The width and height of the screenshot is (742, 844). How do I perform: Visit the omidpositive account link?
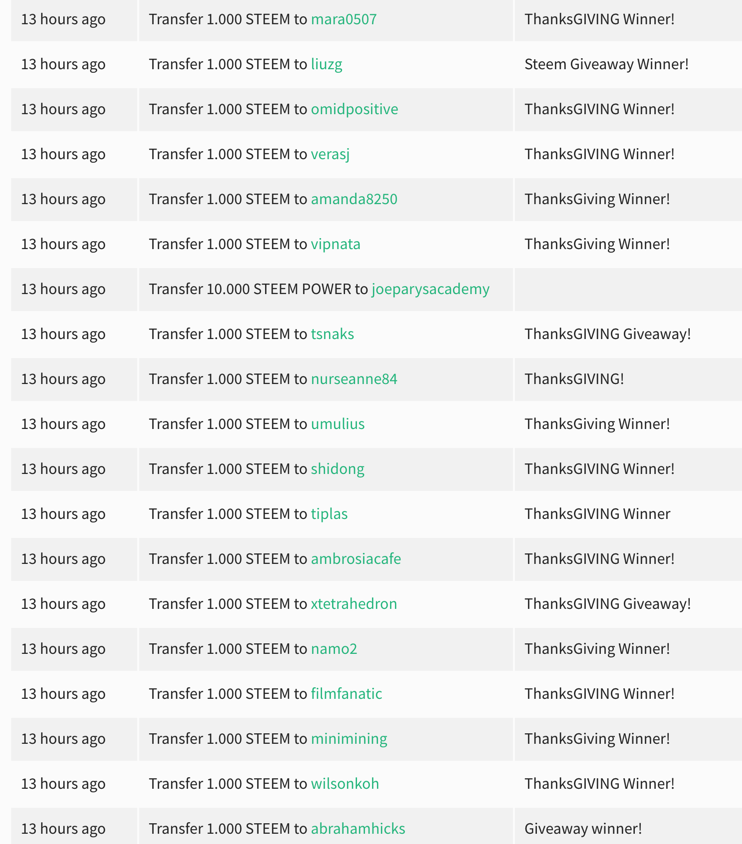pyautogui.click(x=354, y=109)
